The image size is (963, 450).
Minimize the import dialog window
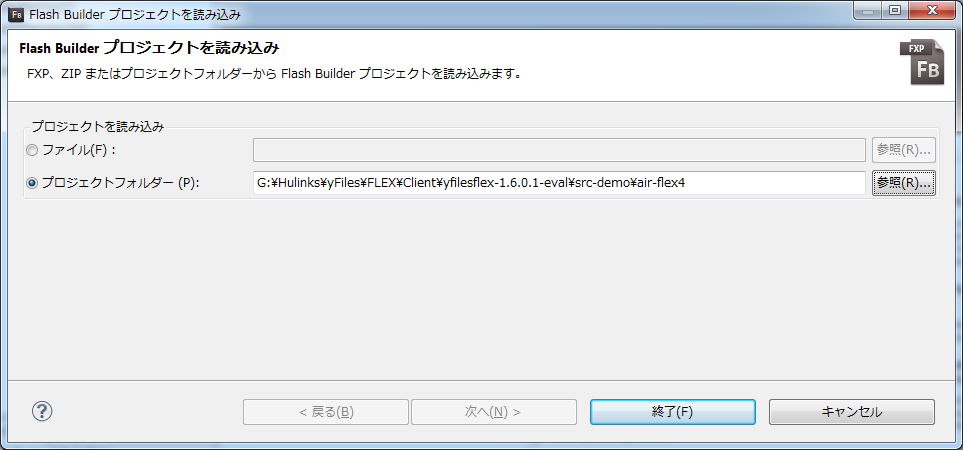point(867,10)
